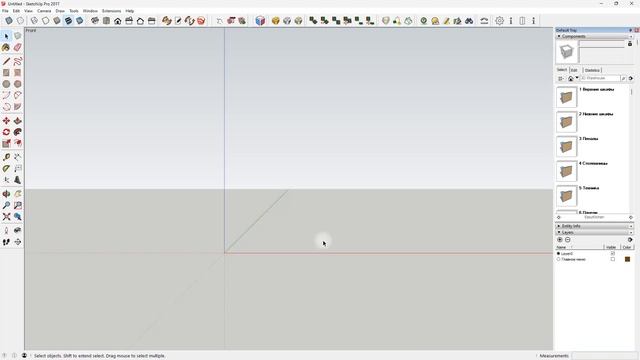Click the red SketchUp logo toolbar icon
Viewport: 640px width, 360px height.
pos(201,21)
